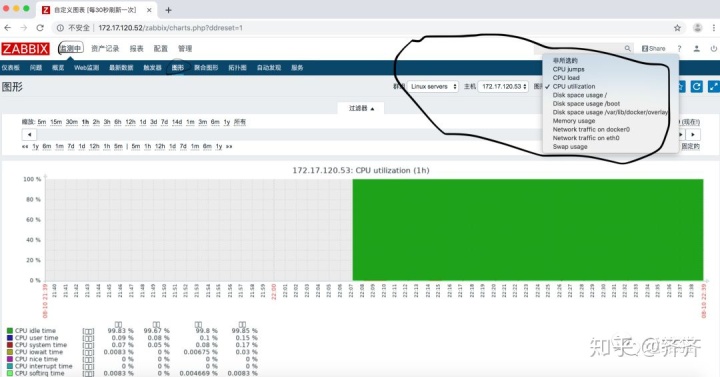Click the browser back arrow
Viewport: 720px width, 377px height.
[x=7, y=28]
